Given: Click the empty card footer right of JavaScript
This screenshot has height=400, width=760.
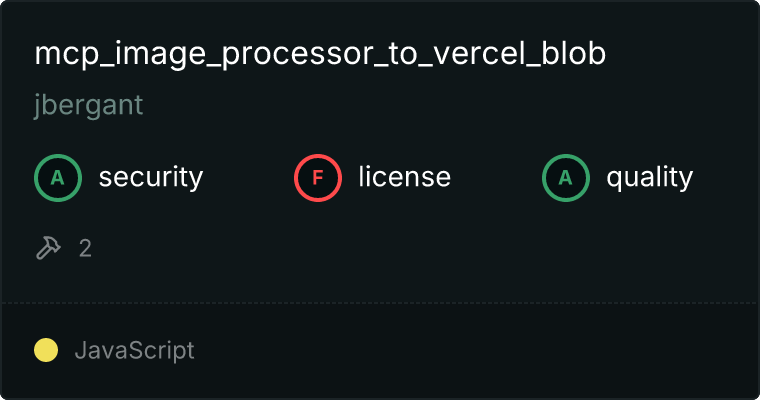Looking at the screenshot, I should [480, 350].
